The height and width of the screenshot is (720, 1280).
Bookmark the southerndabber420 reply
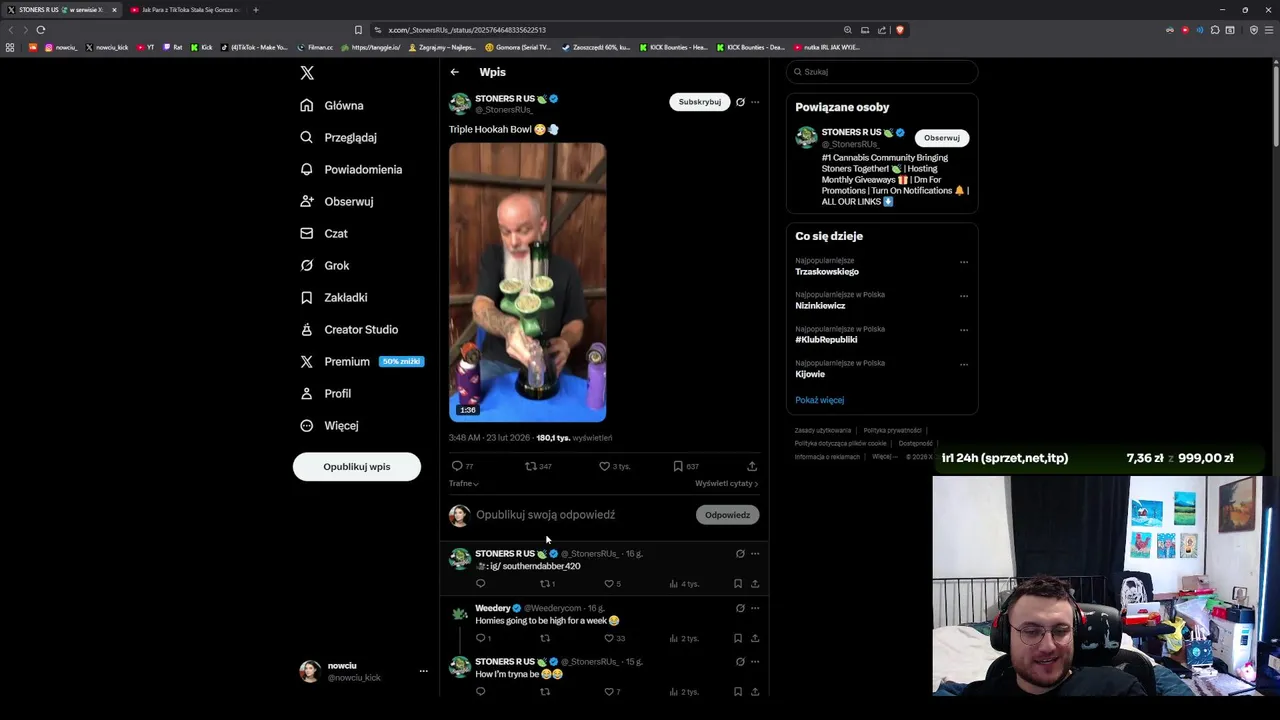[738, 584]
